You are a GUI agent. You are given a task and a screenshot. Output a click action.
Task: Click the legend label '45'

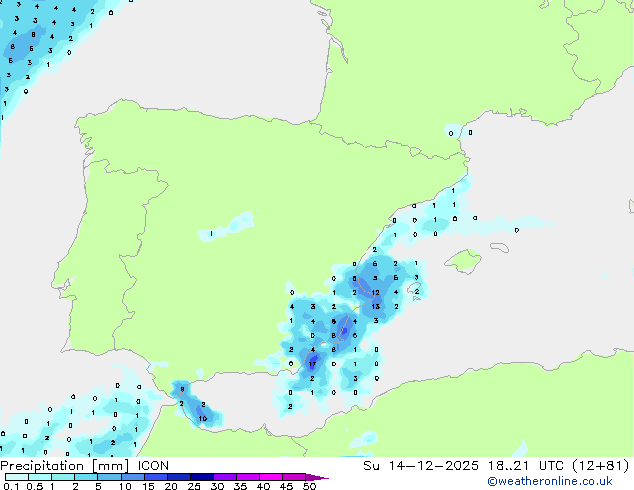pos(286,486)
